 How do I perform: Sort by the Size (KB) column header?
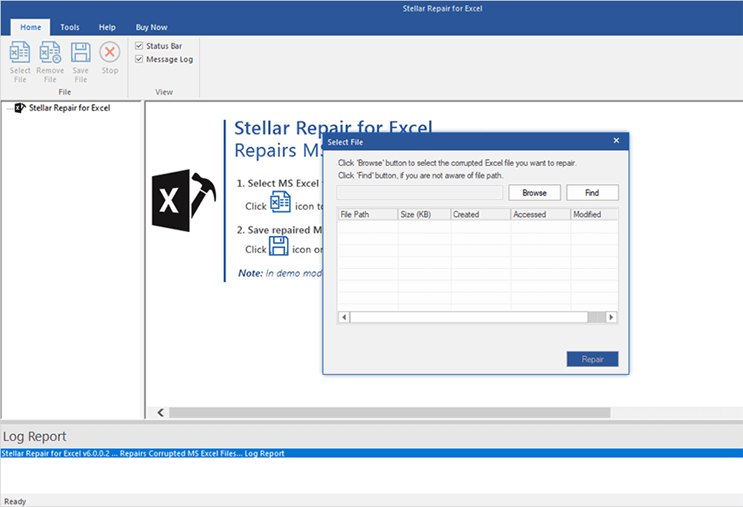(x=424, y=214)
